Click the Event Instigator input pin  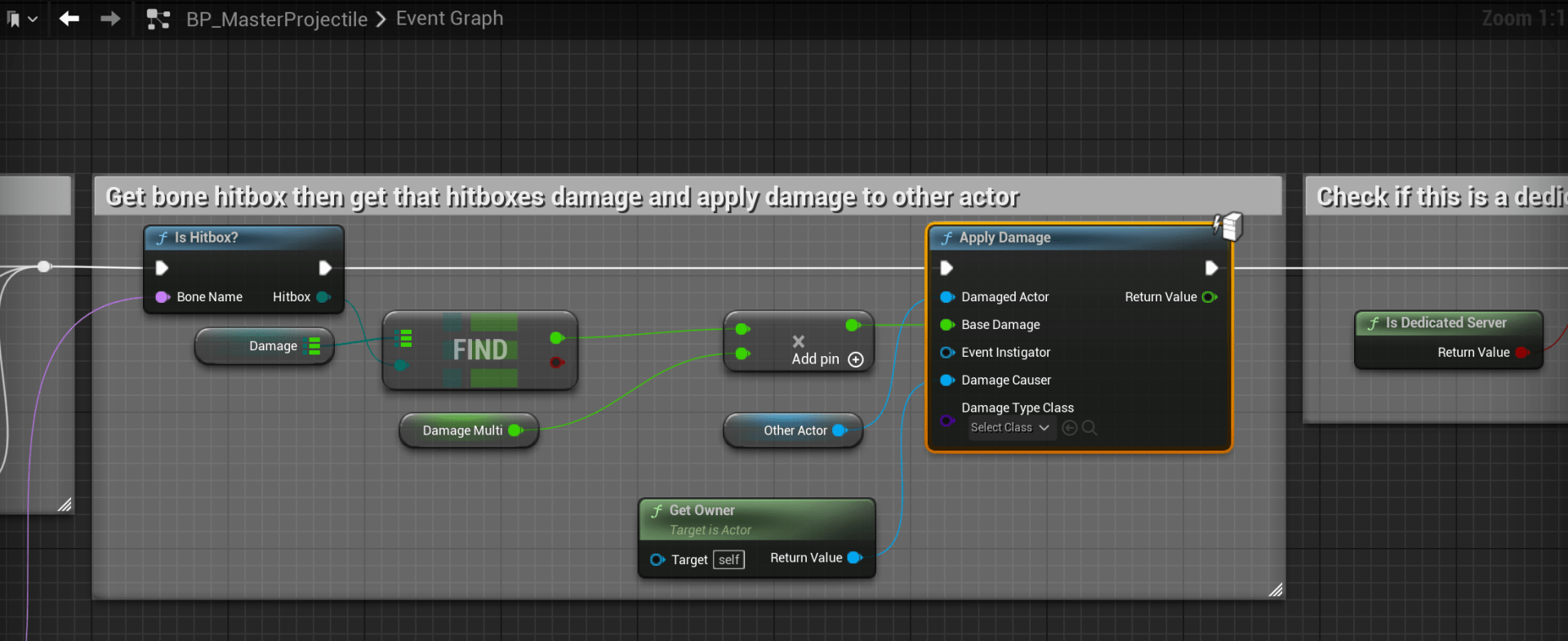947,353
